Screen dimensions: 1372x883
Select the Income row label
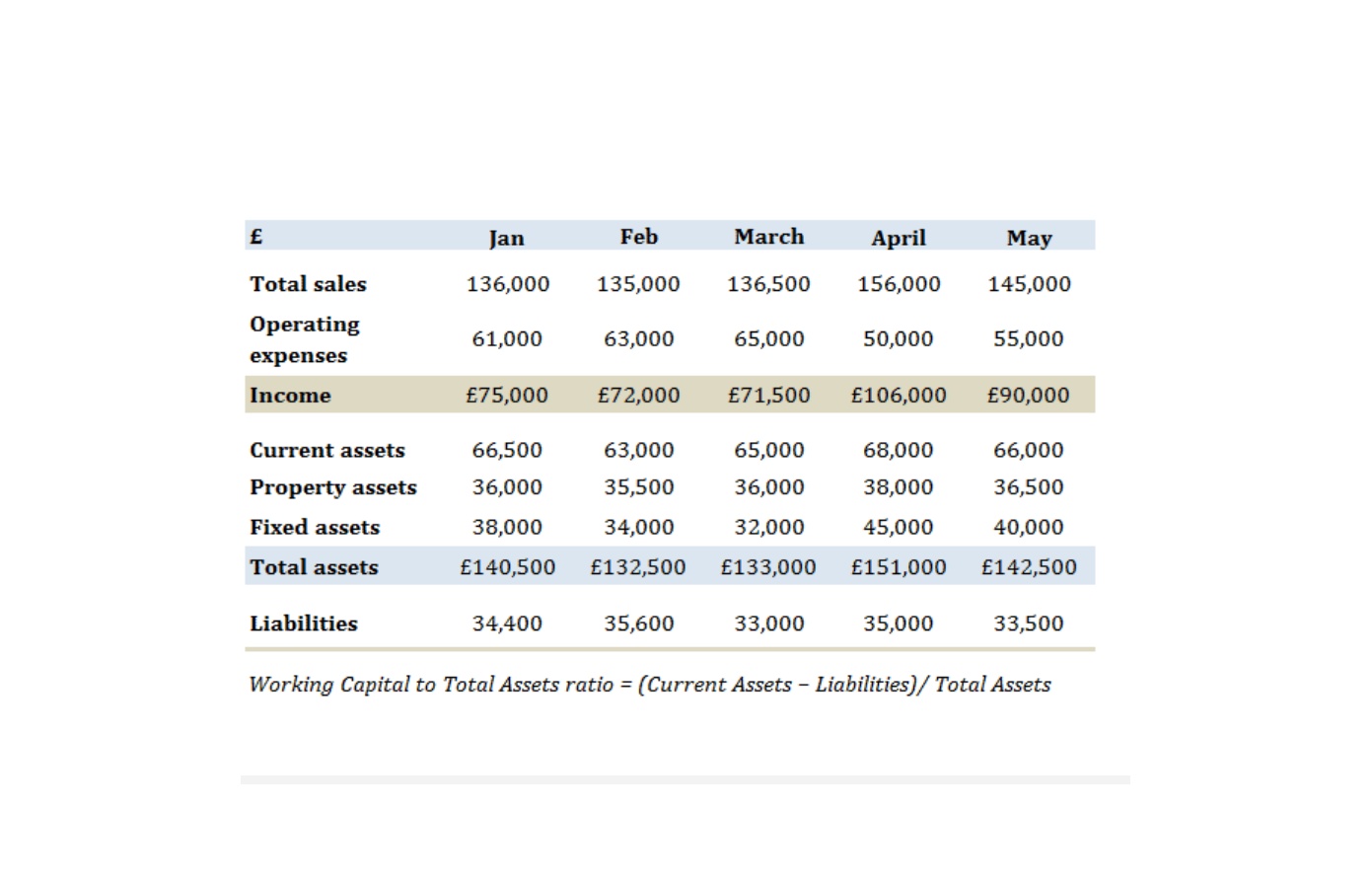[290, 396]
